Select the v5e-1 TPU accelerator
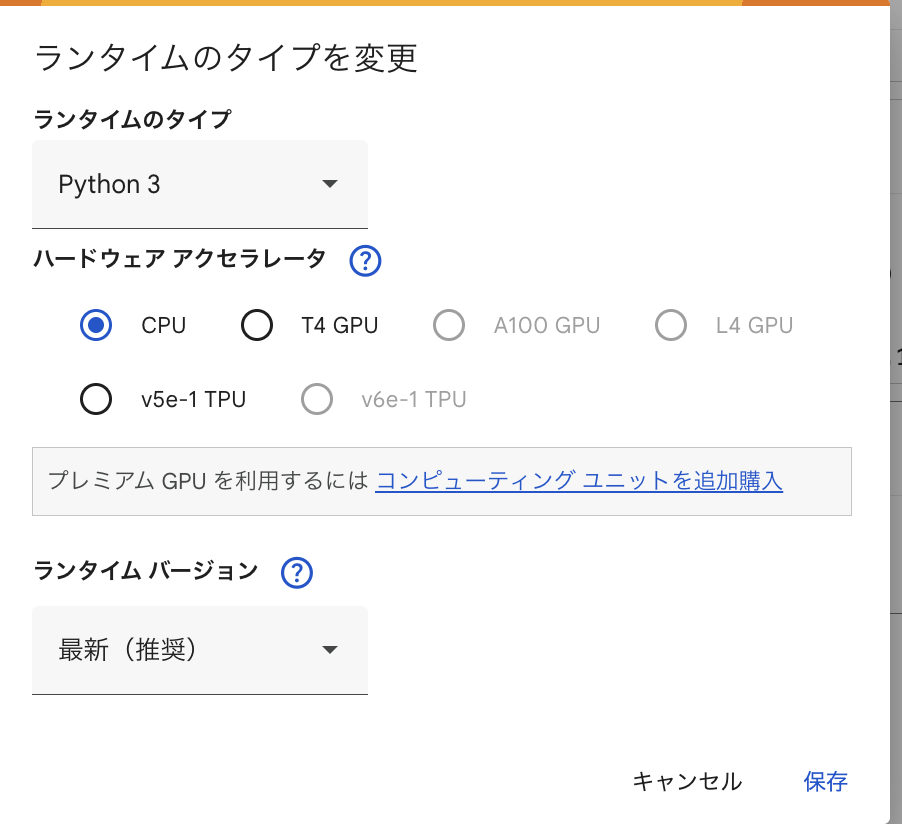This screenshot has height=824, width=902. click(95, 399)
